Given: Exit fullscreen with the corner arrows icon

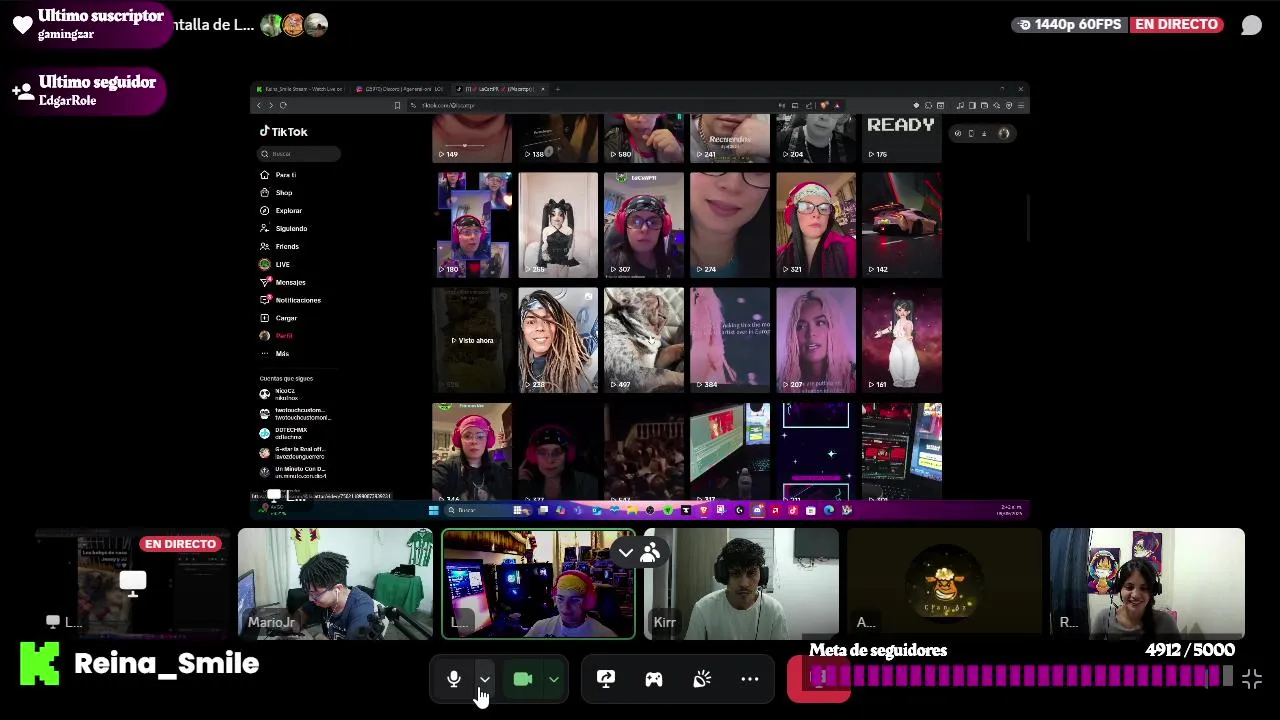Looking at the screenshot, I should pos(1252,680).
